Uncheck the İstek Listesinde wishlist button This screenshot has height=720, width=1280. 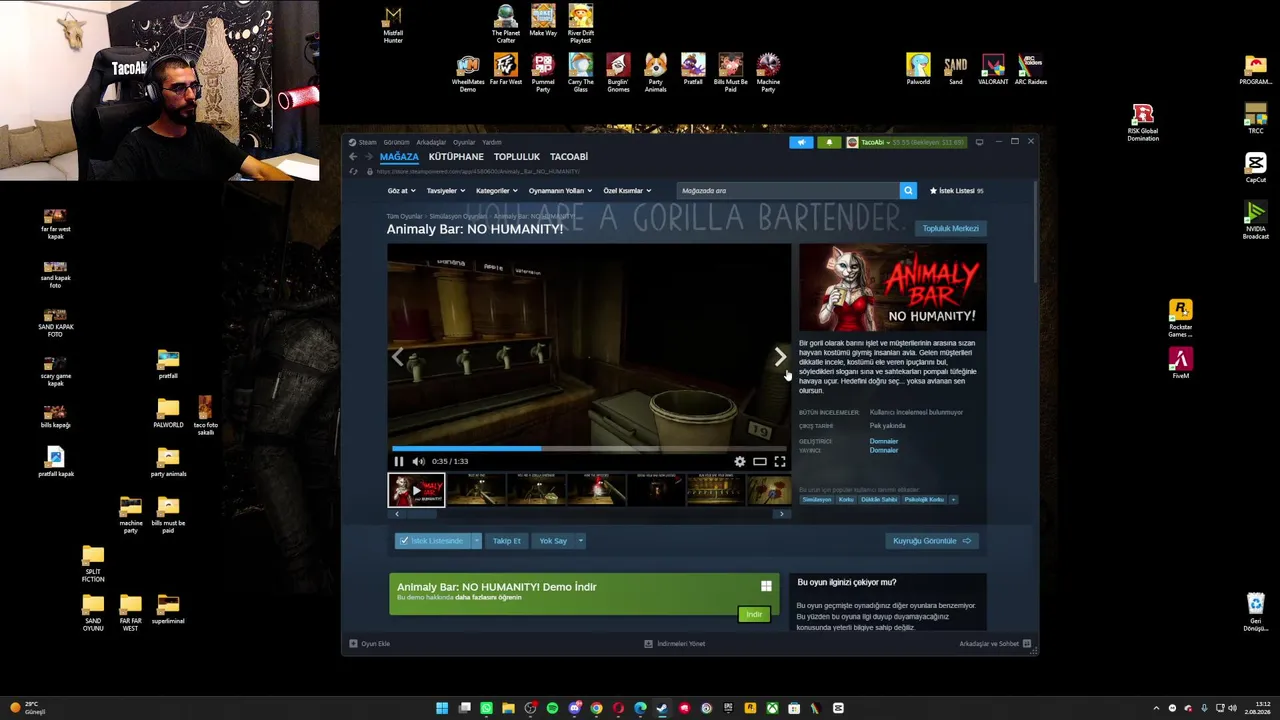433,541
